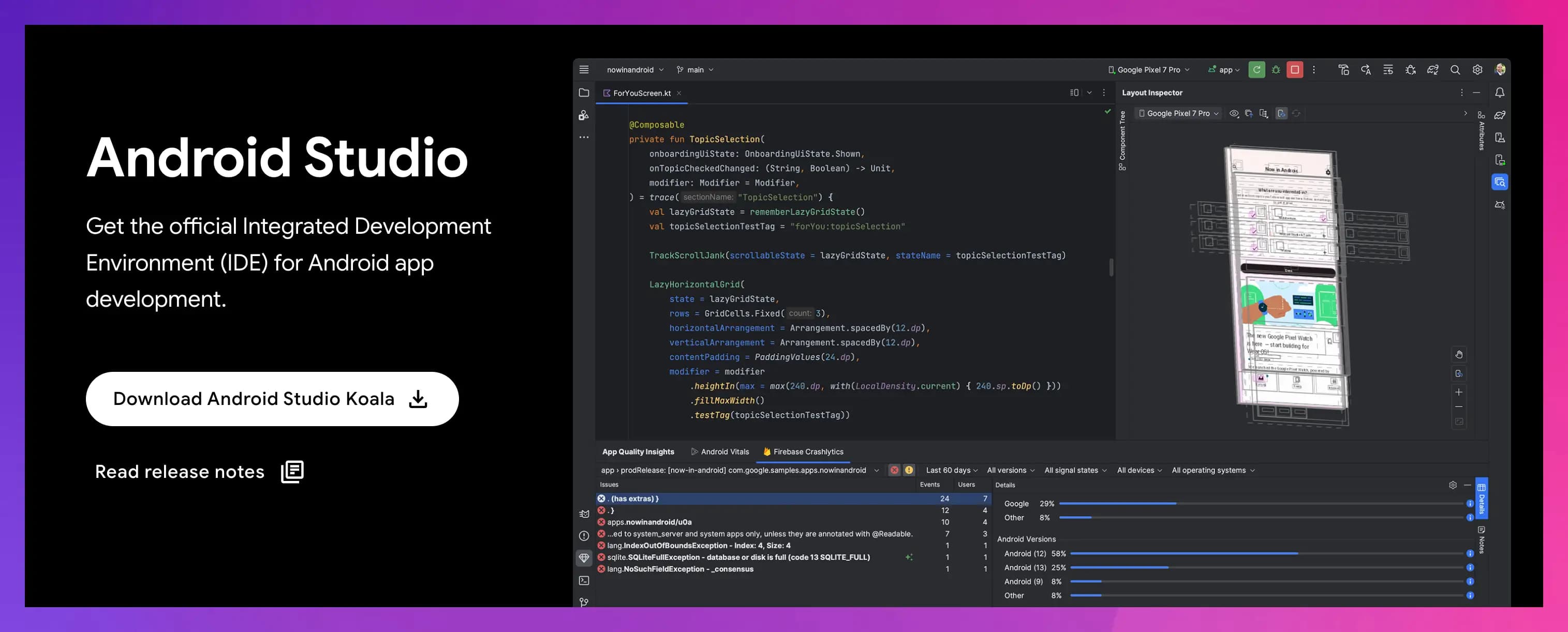Select the App Quality Insights diamond icon
Image resolution: width=1568 pixels, height=632 pixels.
click(x=584, y=558)
